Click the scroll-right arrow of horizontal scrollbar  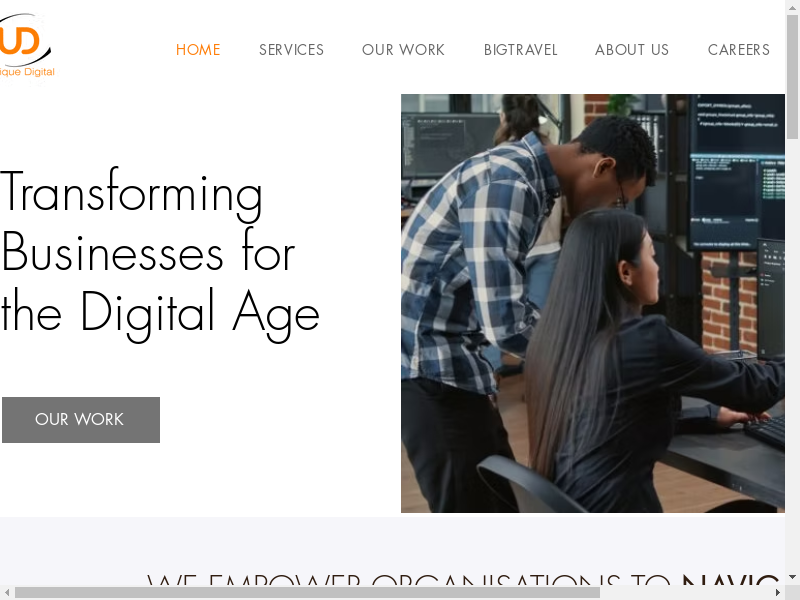pos(778,592)
